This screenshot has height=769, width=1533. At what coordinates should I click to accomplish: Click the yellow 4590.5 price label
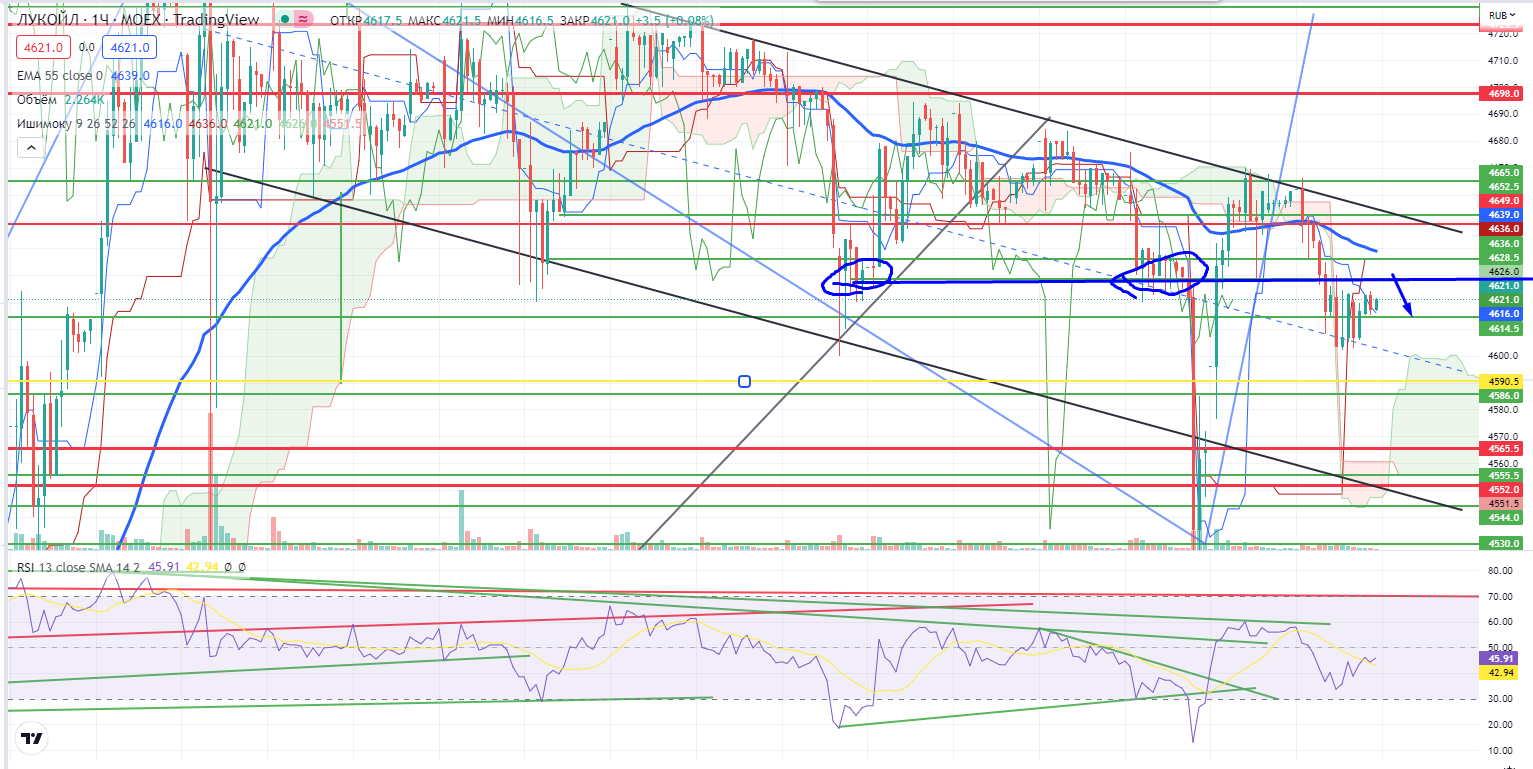(1503, 382)
